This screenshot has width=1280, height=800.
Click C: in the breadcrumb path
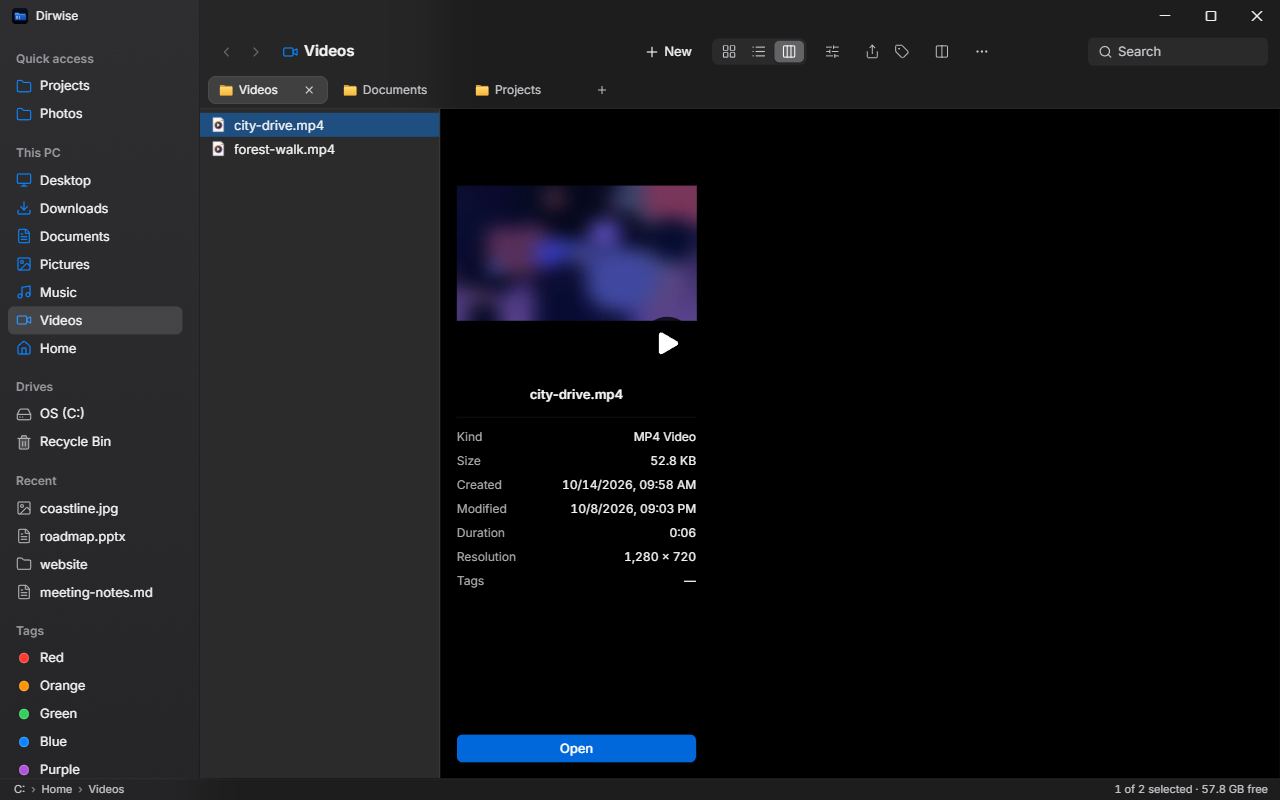pos(19,789)
